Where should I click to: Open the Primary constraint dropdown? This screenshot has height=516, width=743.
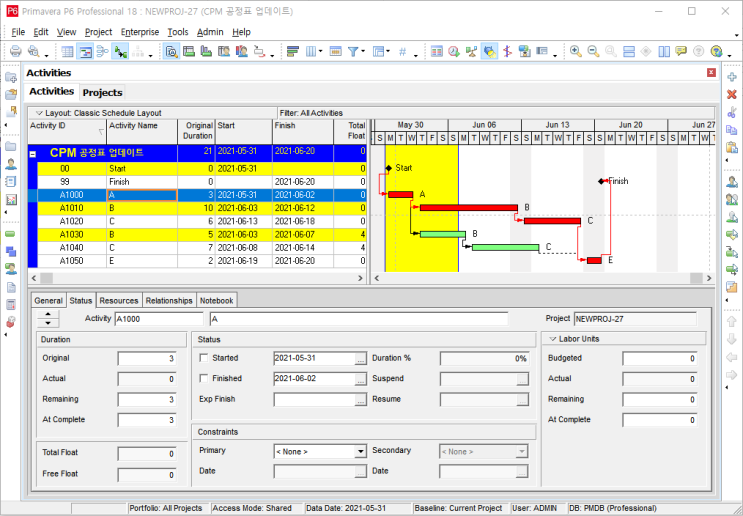(x=361, y=452)
